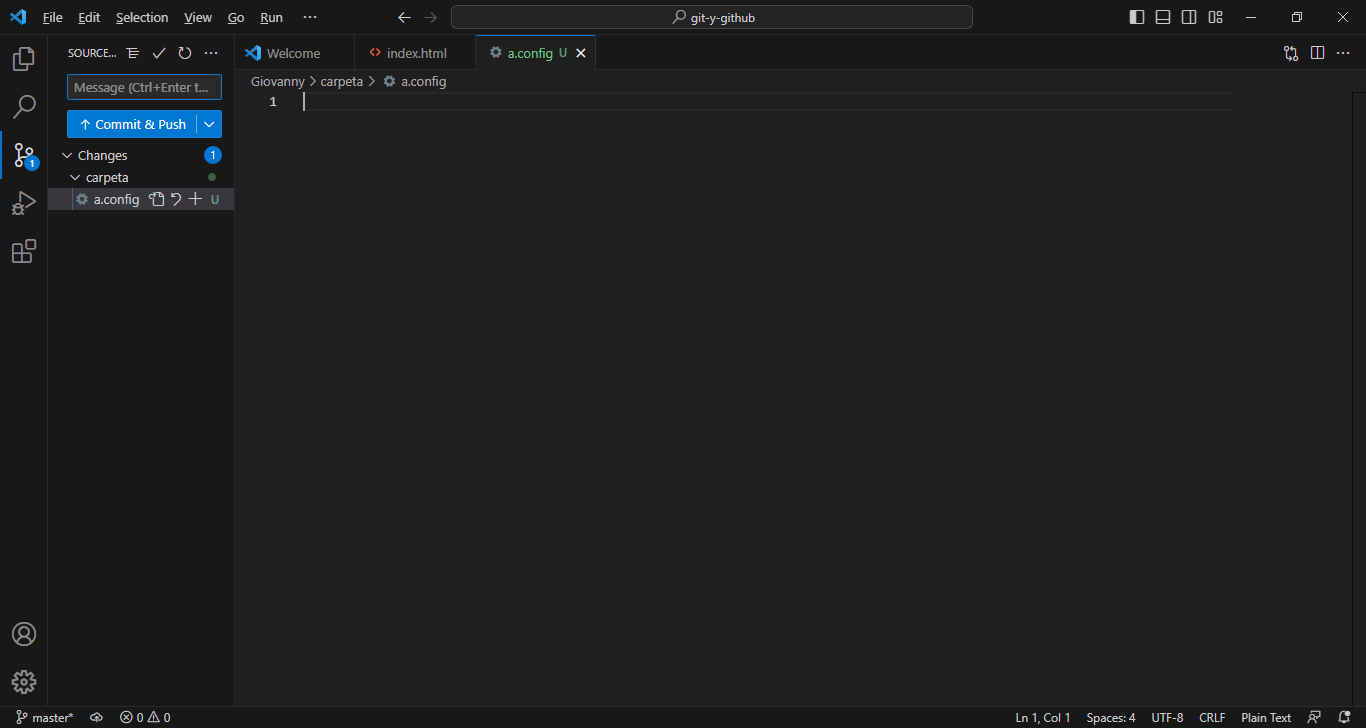1366x728 pixels.
Task: Click the git-y-github command center search
Action: (x=712, y=17)
